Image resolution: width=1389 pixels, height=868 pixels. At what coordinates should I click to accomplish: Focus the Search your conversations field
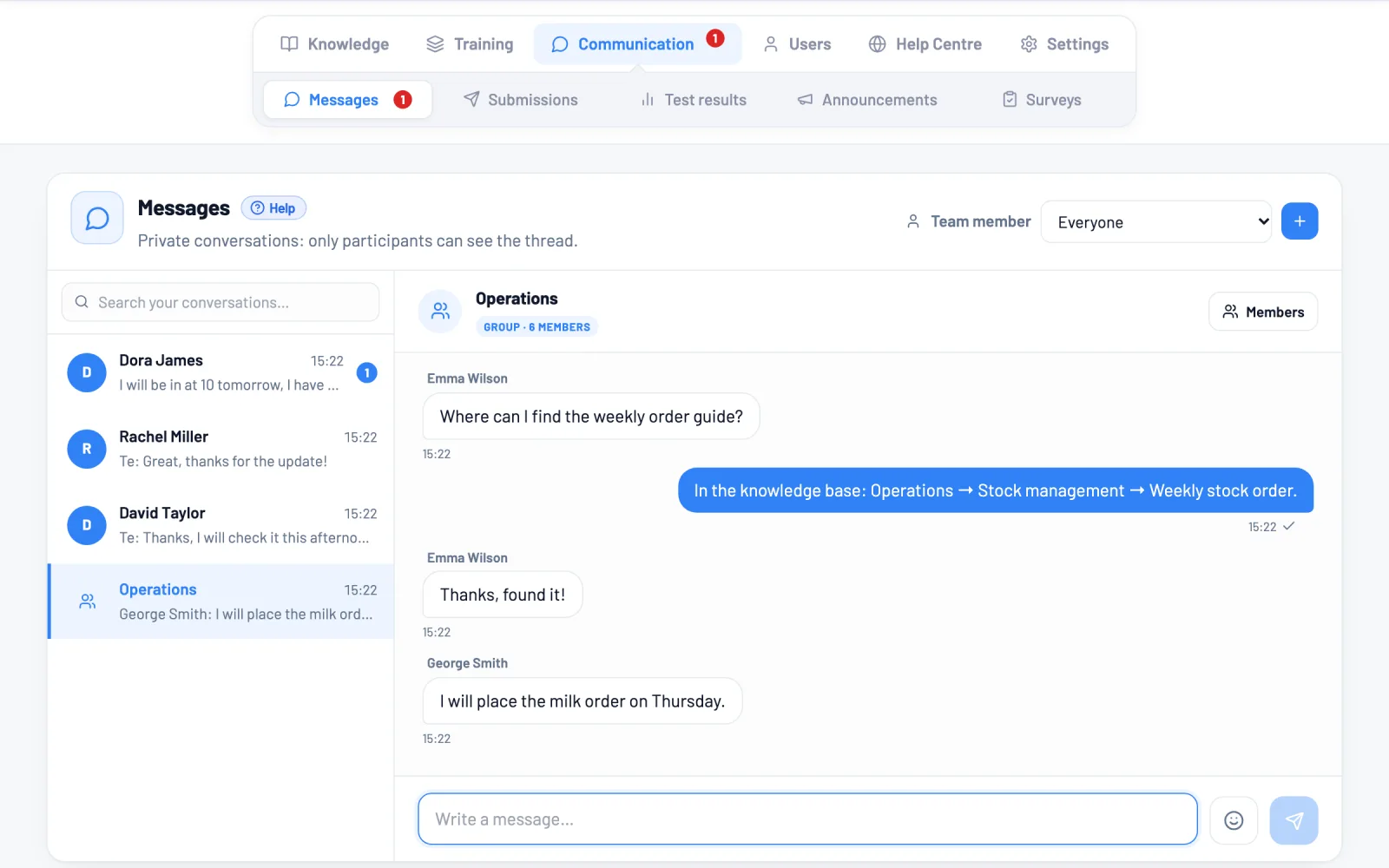click(x=221, y=302)
